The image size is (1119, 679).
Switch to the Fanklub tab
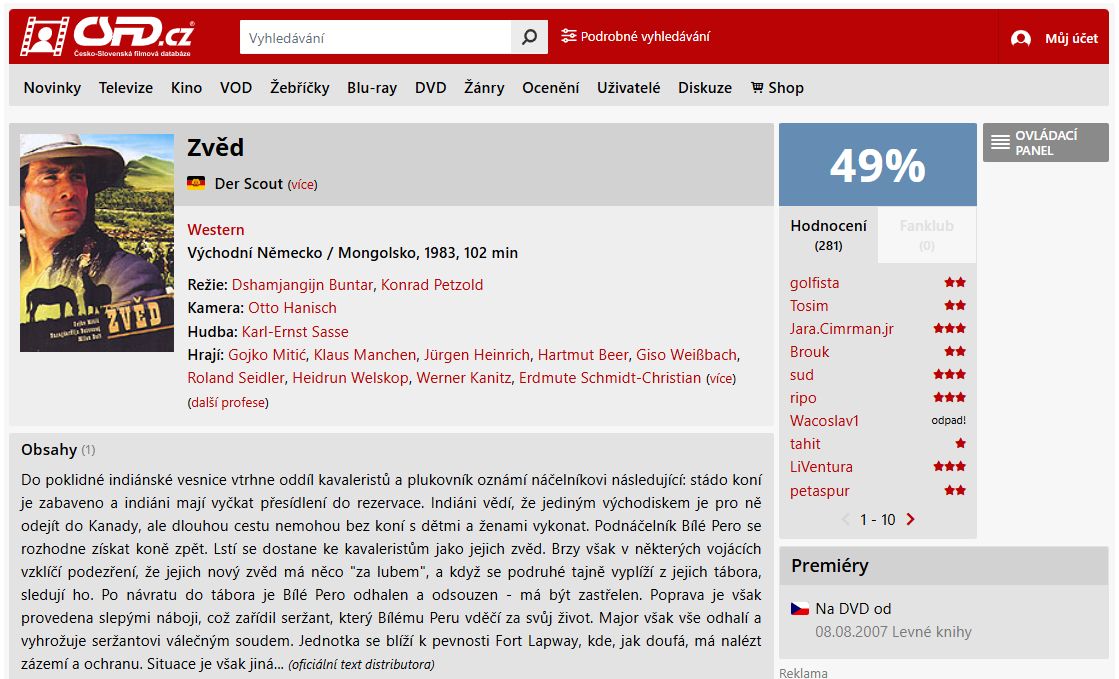coord(926,235)
